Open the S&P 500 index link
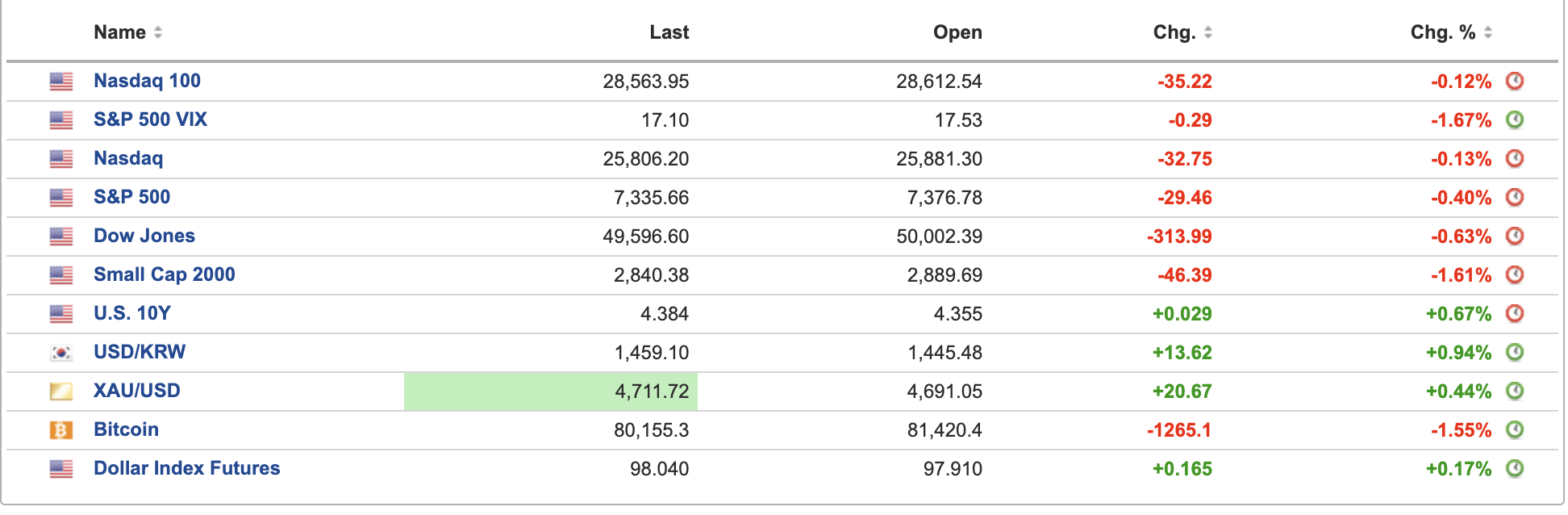The width and height of the screenshot is (1568, 515). tap(131, 197)
